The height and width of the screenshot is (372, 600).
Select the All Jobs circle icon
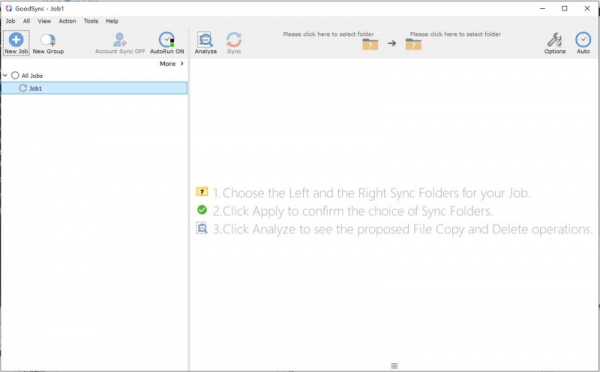pyautogui.click(x=15, y=75)
